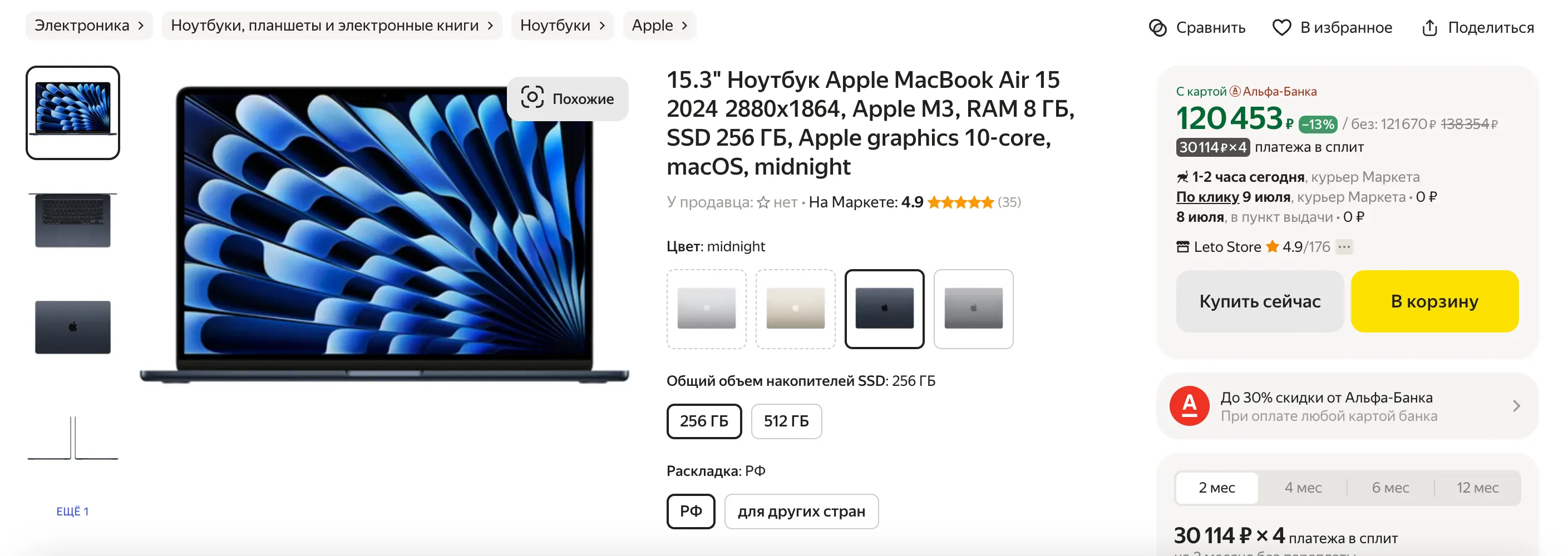Open the Ноутбуки breadcrumb category
The height and width of the screenshot is (556, 1568).
(562, 26)
